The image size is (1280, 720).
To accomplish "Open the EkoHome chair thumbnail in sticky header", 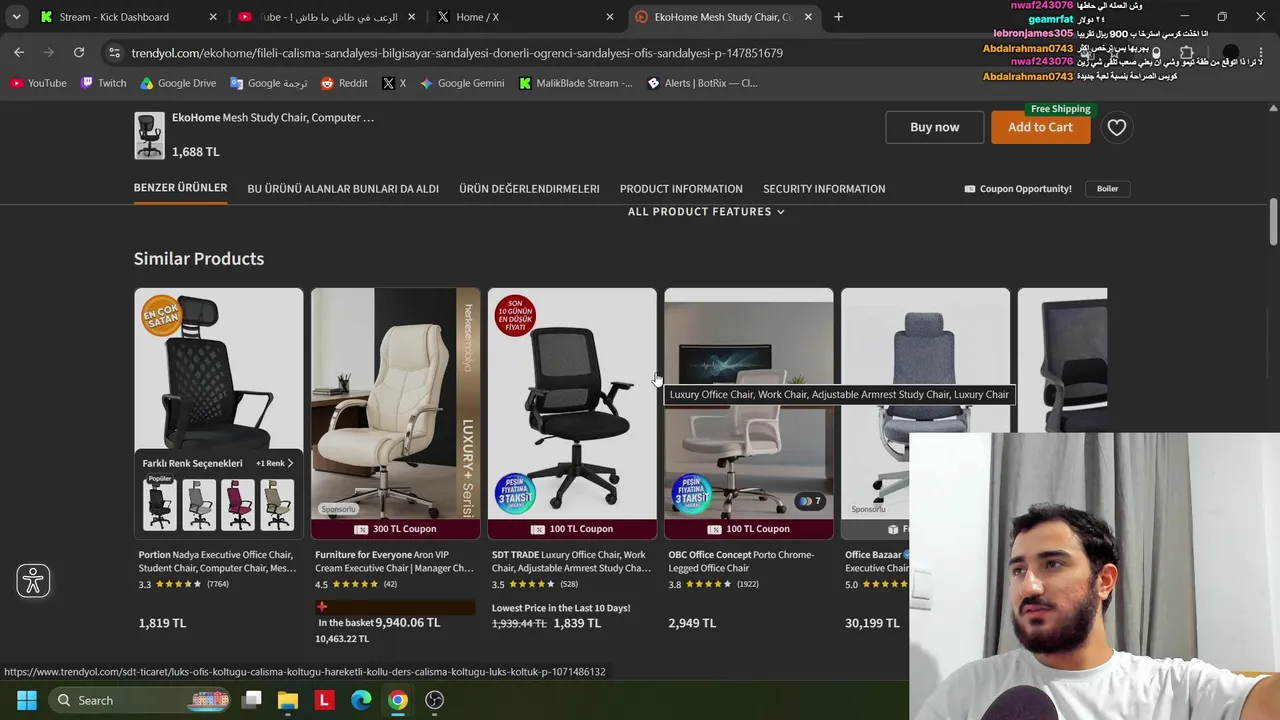I will click(x=149, y=135).
